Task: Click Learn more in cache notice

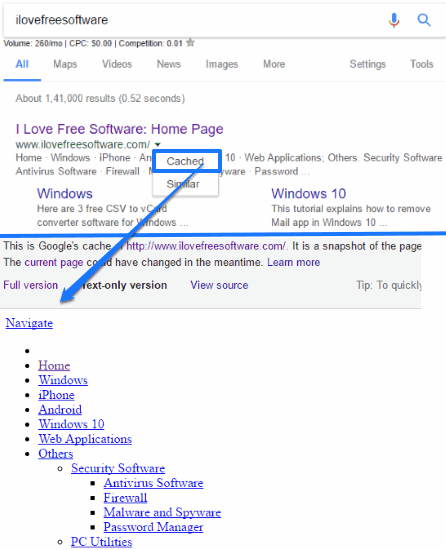Action: point(293,262)
